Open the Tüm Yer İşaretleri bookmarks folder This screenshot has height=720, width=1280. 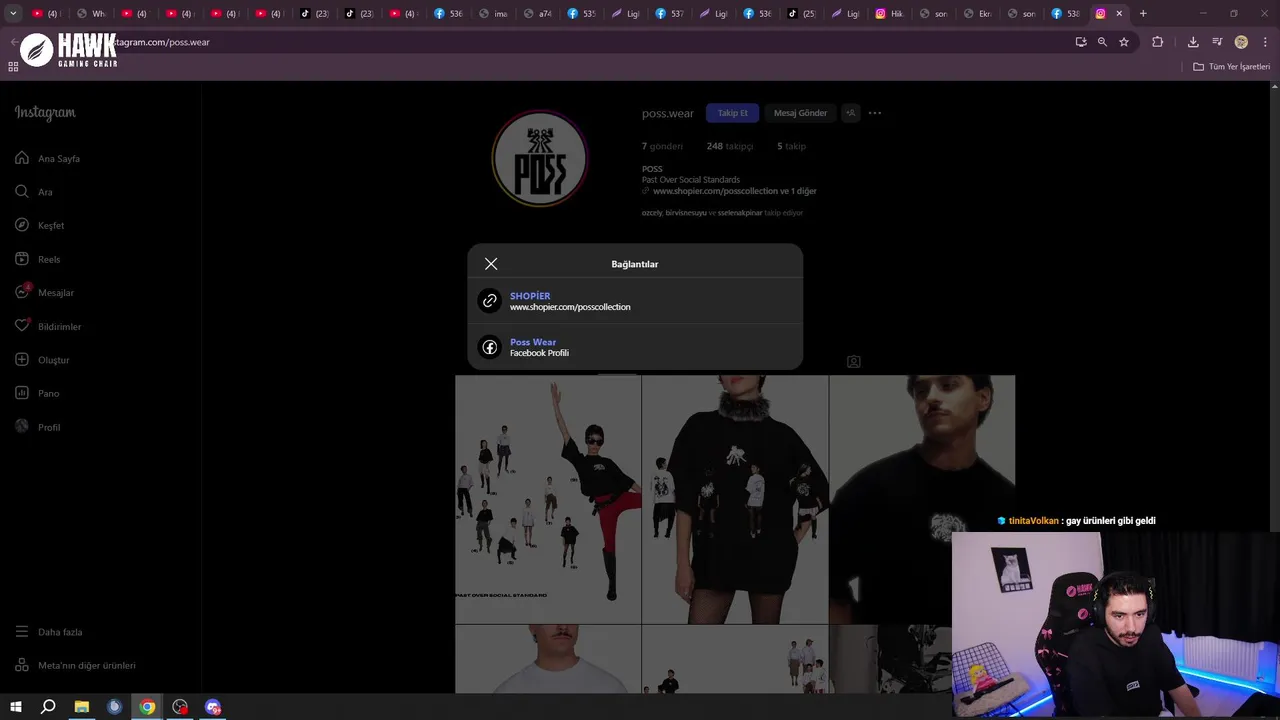[1232, 67]
